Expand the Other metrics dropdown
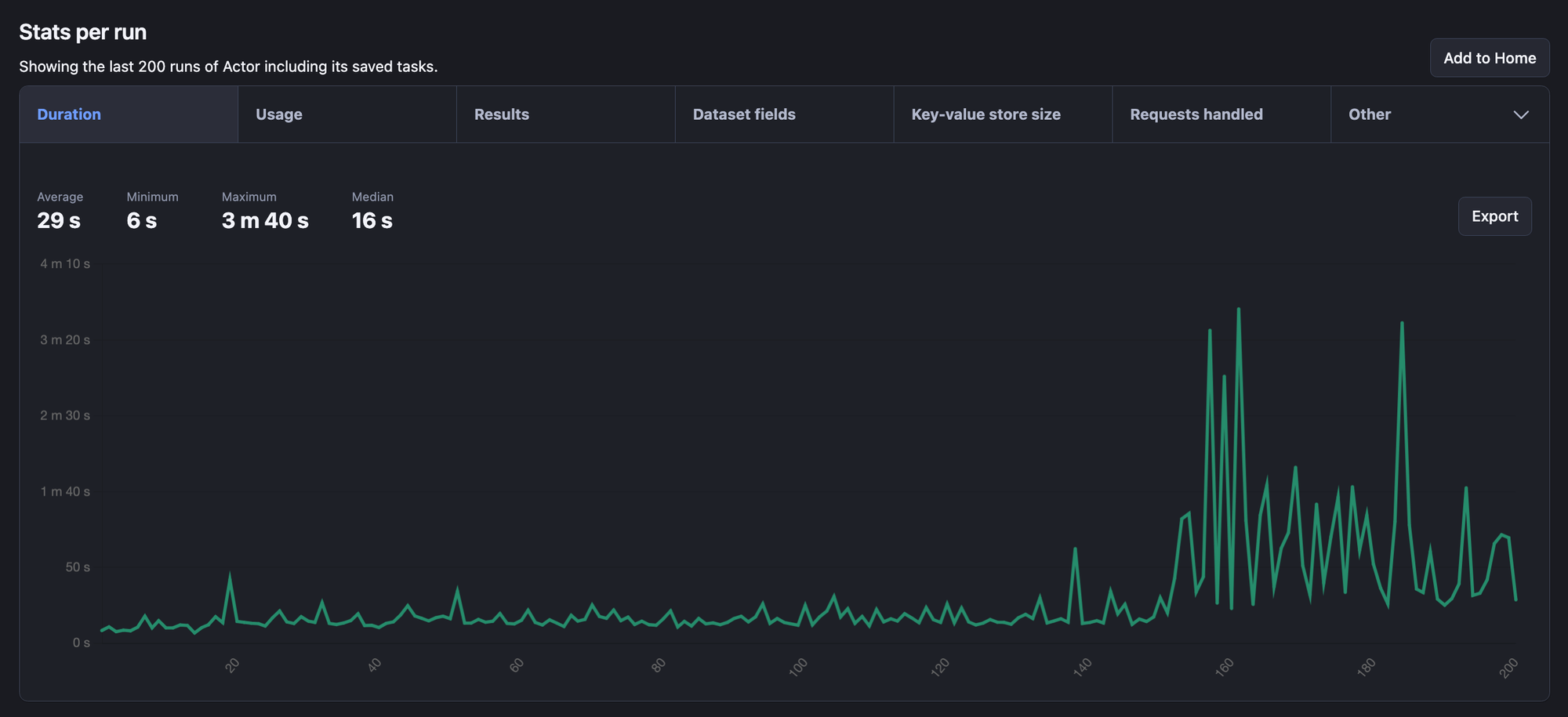 (x=1369, y=114)
